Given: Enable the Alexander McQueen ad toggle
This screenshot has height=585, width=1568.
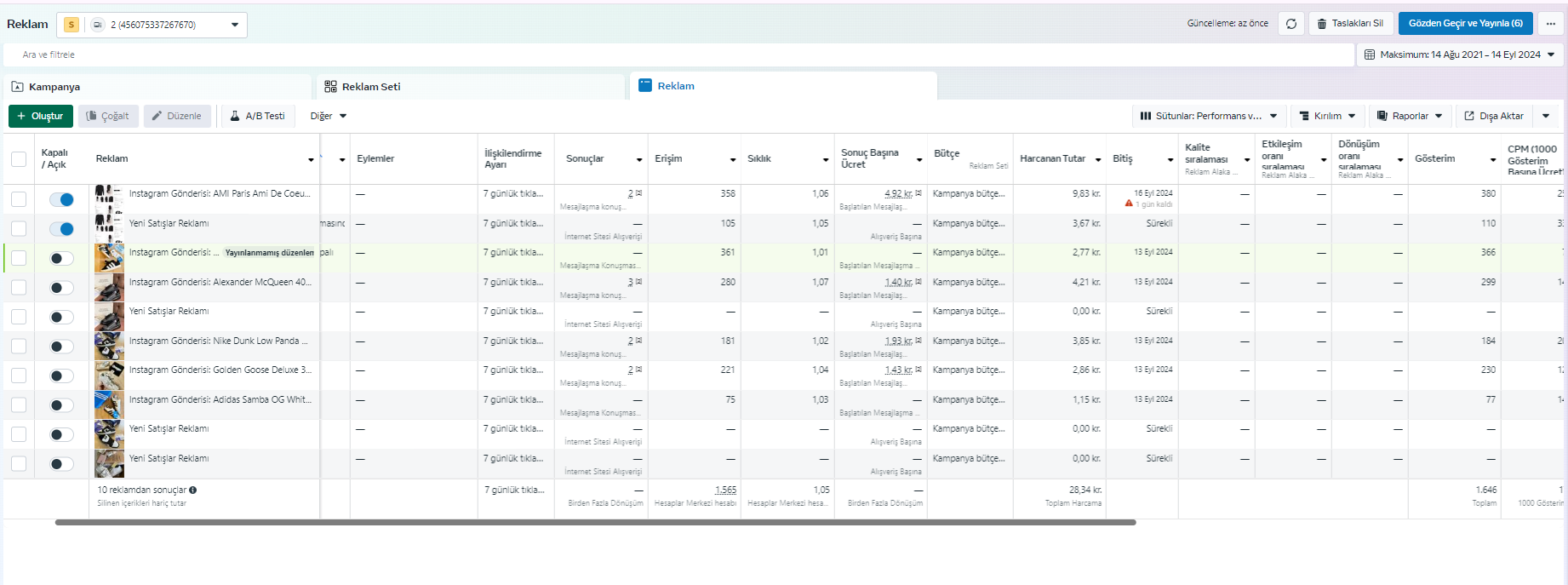Looking at the screenshot, I should click(x=61, y=288).
